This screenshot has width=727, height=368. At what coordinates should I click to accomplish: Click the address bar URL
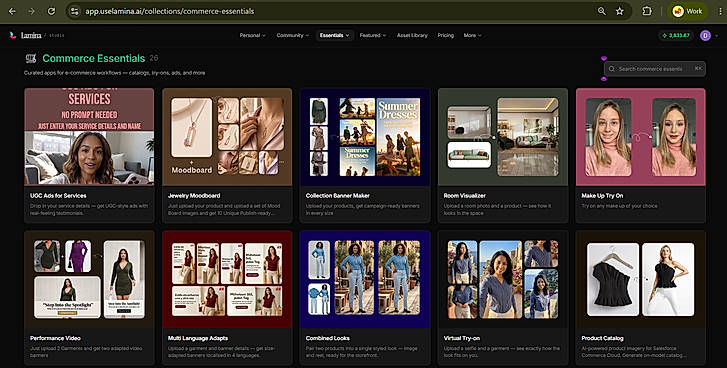(170, 11)
